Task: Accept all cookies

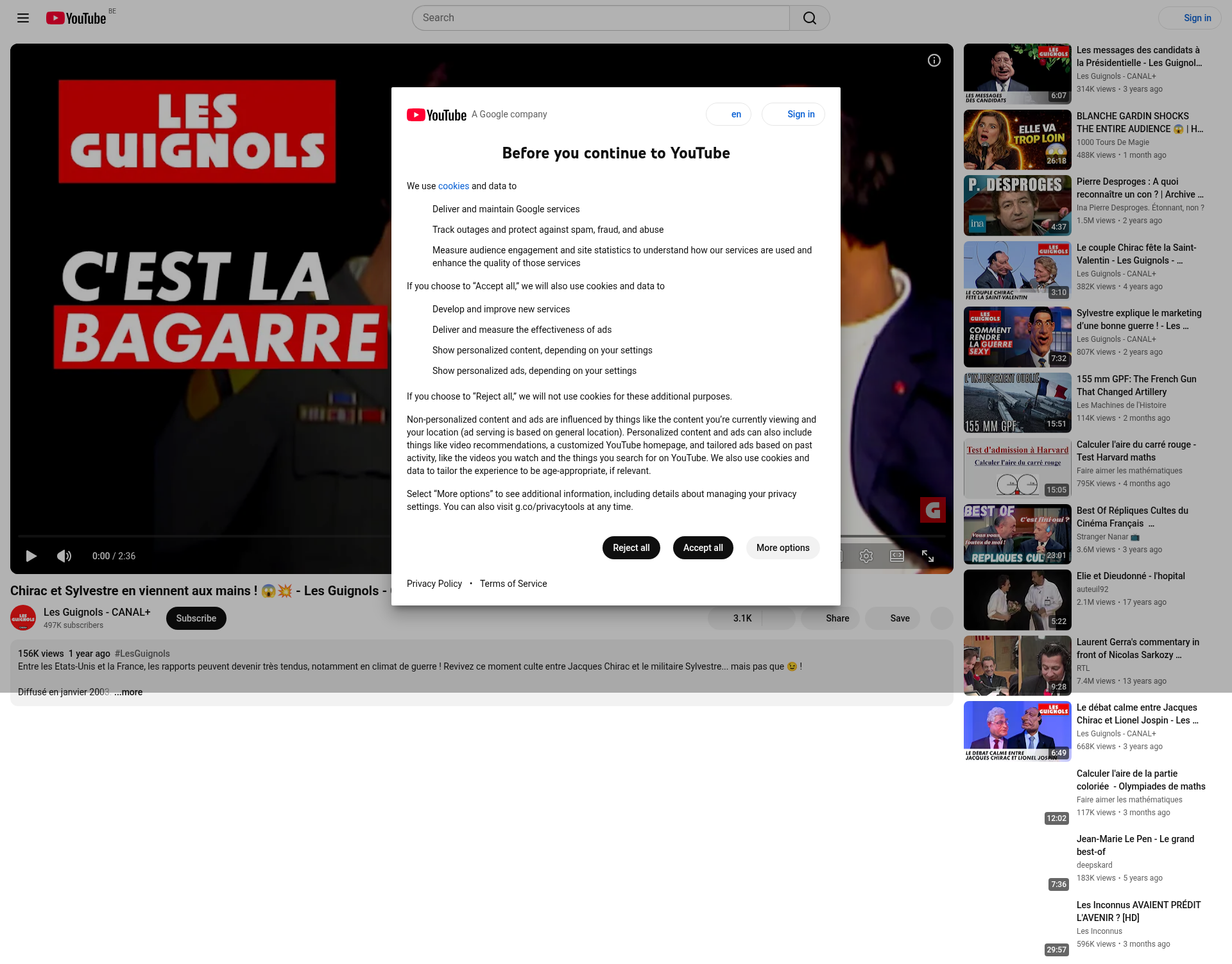Action: (703, 548)
